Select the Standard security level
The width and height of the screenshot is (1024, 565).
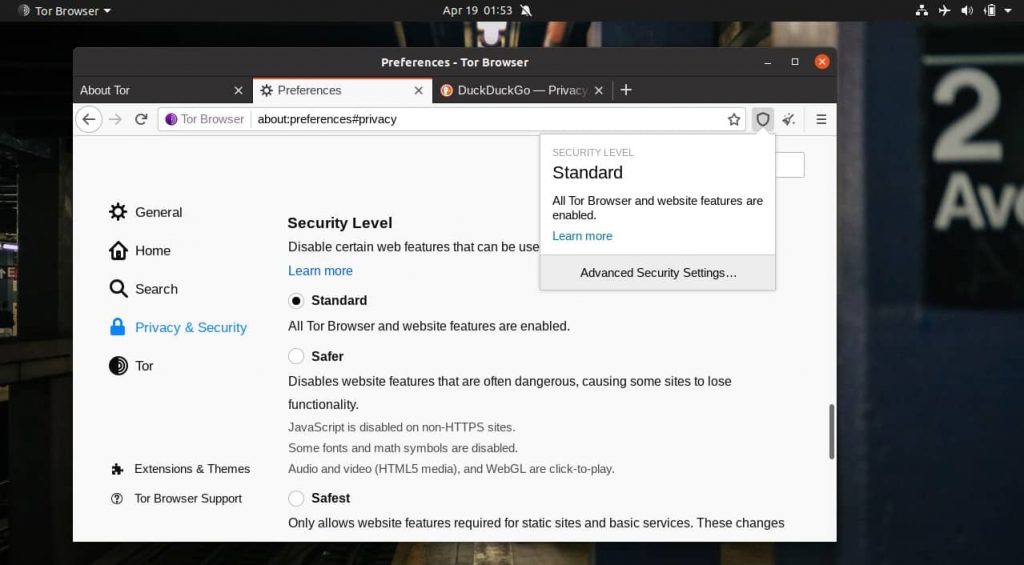point(296,301)
